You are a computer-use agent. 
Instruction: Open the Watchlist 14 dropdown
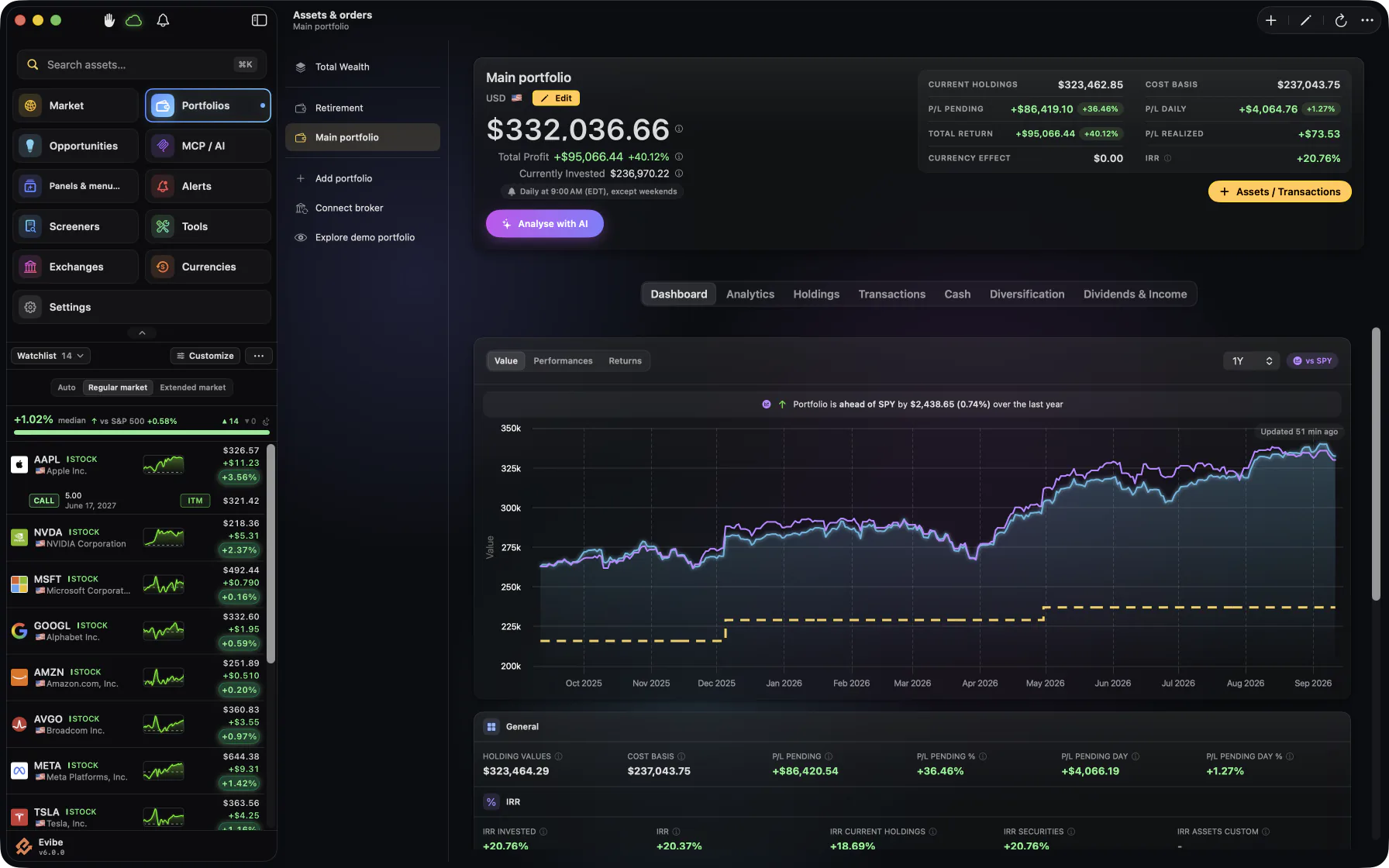[x=50, y=356]
